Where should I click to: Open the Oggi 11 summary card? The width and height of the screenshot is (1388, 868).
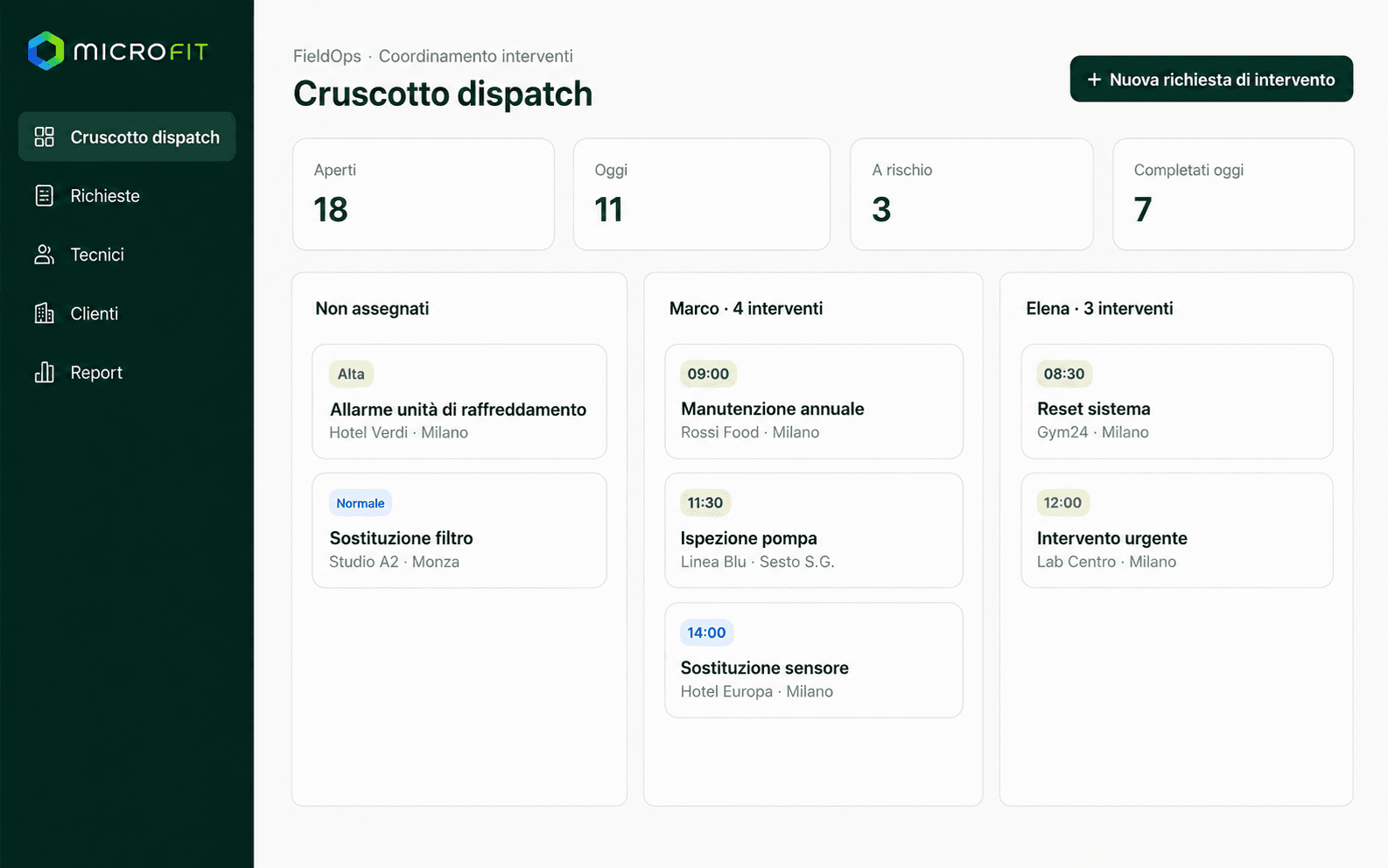point(702,194)
